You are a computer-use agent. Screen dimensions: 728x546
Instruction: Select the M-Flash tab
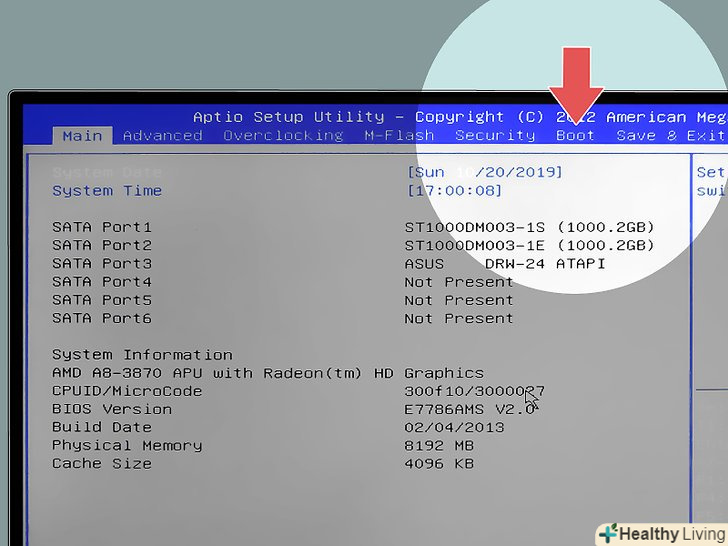point(399,136)
